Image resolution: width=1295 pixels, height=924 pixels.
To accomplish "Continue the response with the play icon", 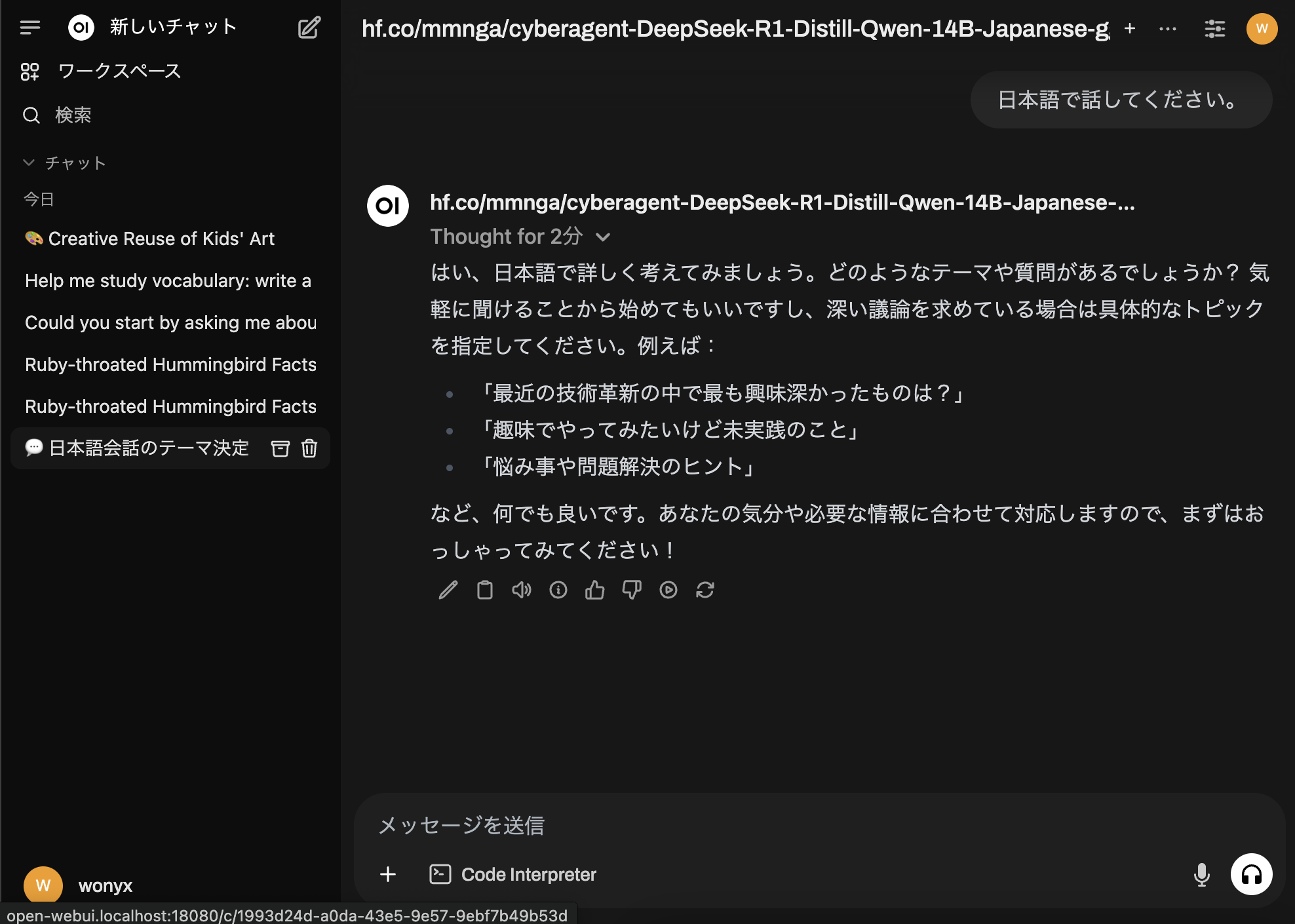I will coord(668,590).
